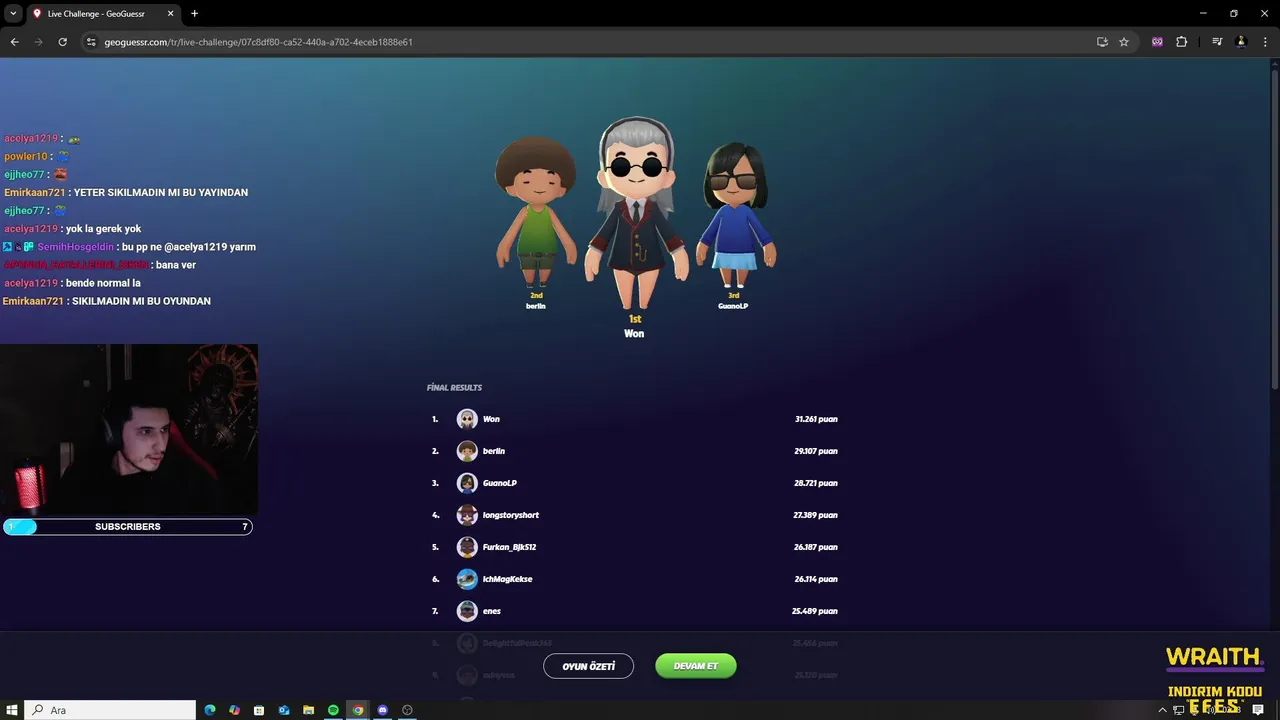Click the 2nd place podium character berlin

(x=536, y=212)
